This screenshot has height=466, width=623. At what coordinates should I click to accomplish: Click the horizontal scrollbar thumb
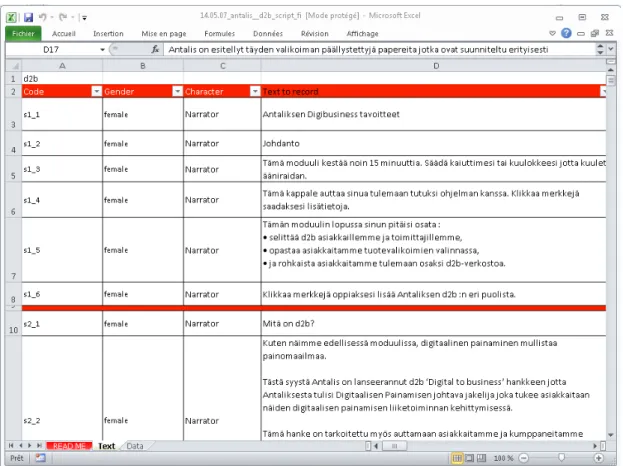[x=394, y=446]
